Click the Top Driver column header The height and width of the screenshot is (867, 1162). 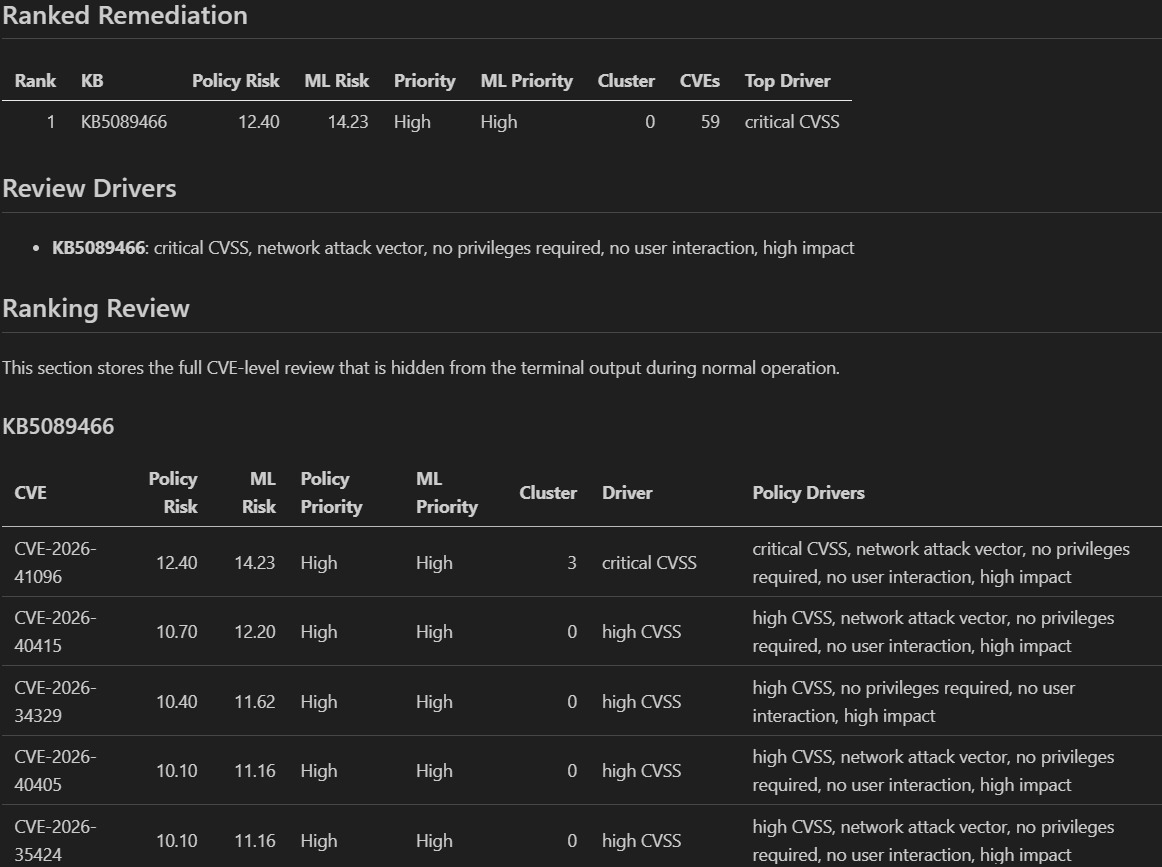tap(787, 81)
